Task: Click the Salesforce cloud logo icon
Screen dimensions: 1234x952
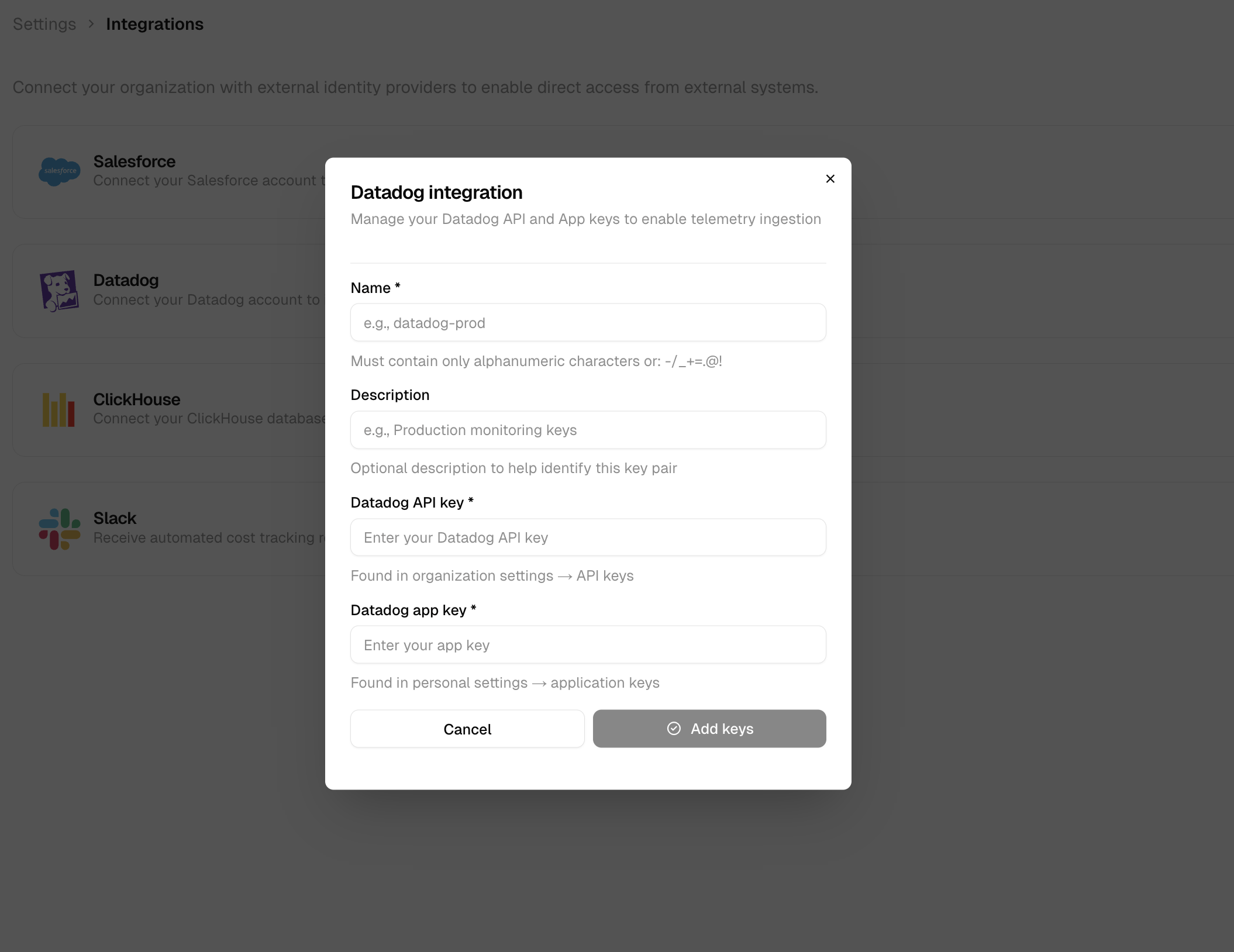Action: tap(58, 171)
